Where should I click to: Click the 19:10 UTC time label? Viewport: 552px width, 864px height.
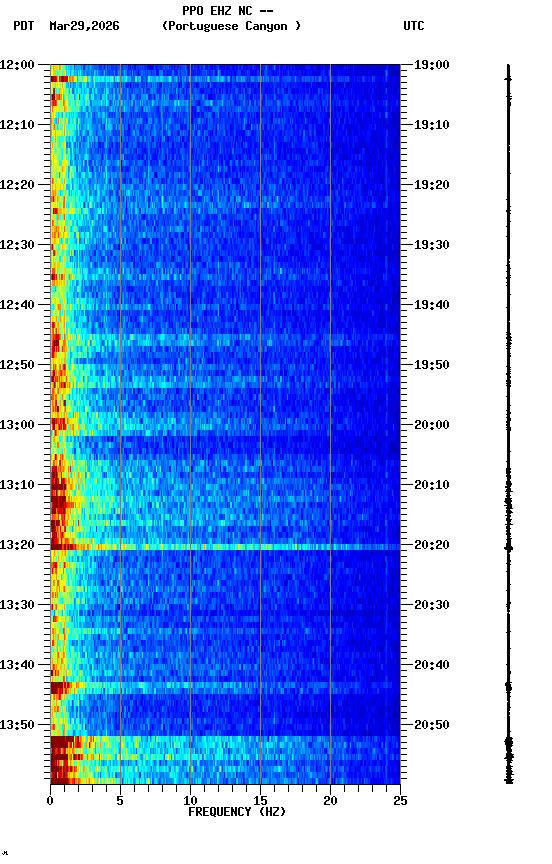pyautogui.click(x=432, y=125)
